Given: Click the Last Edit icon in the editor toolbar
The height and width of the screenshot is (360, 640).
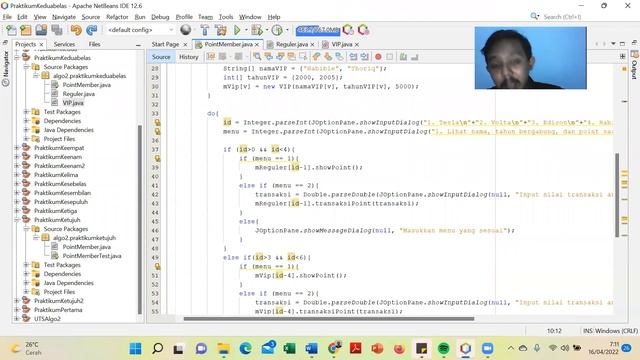Looking at the screenshot, I should click(x=211, y=57).
